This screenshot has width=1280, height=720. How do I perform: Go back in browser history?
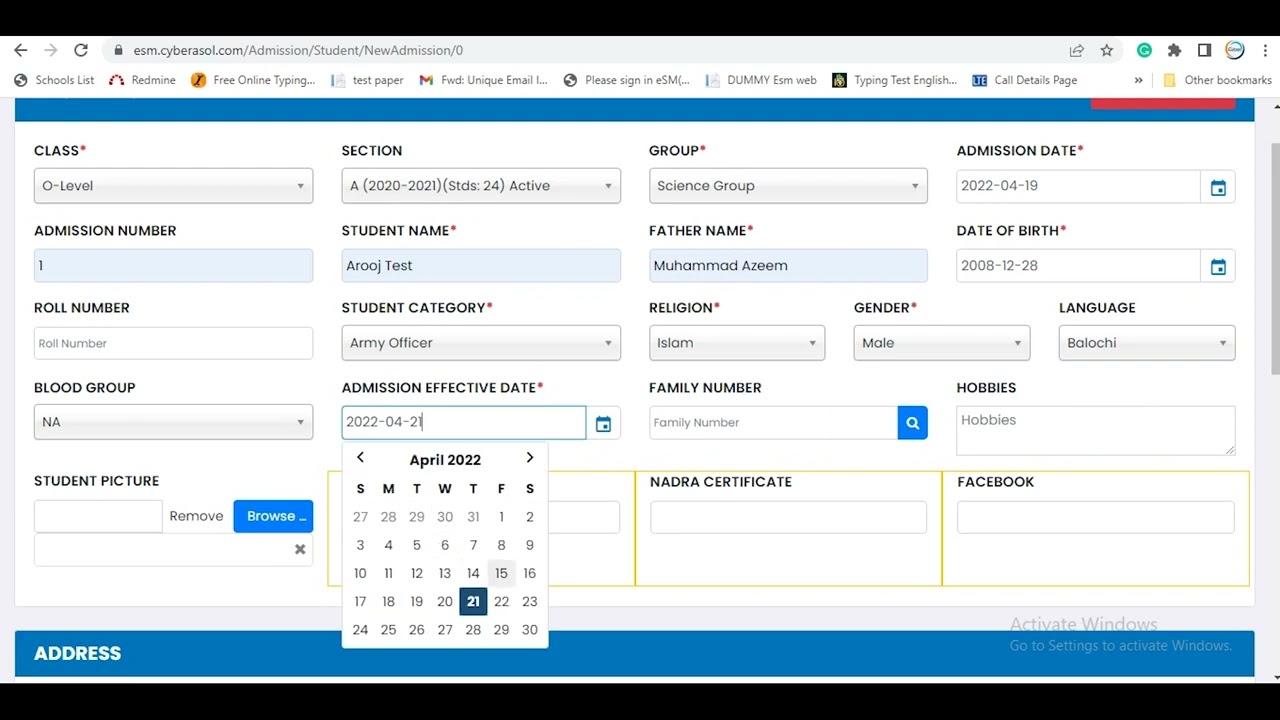tap(21, 50)
